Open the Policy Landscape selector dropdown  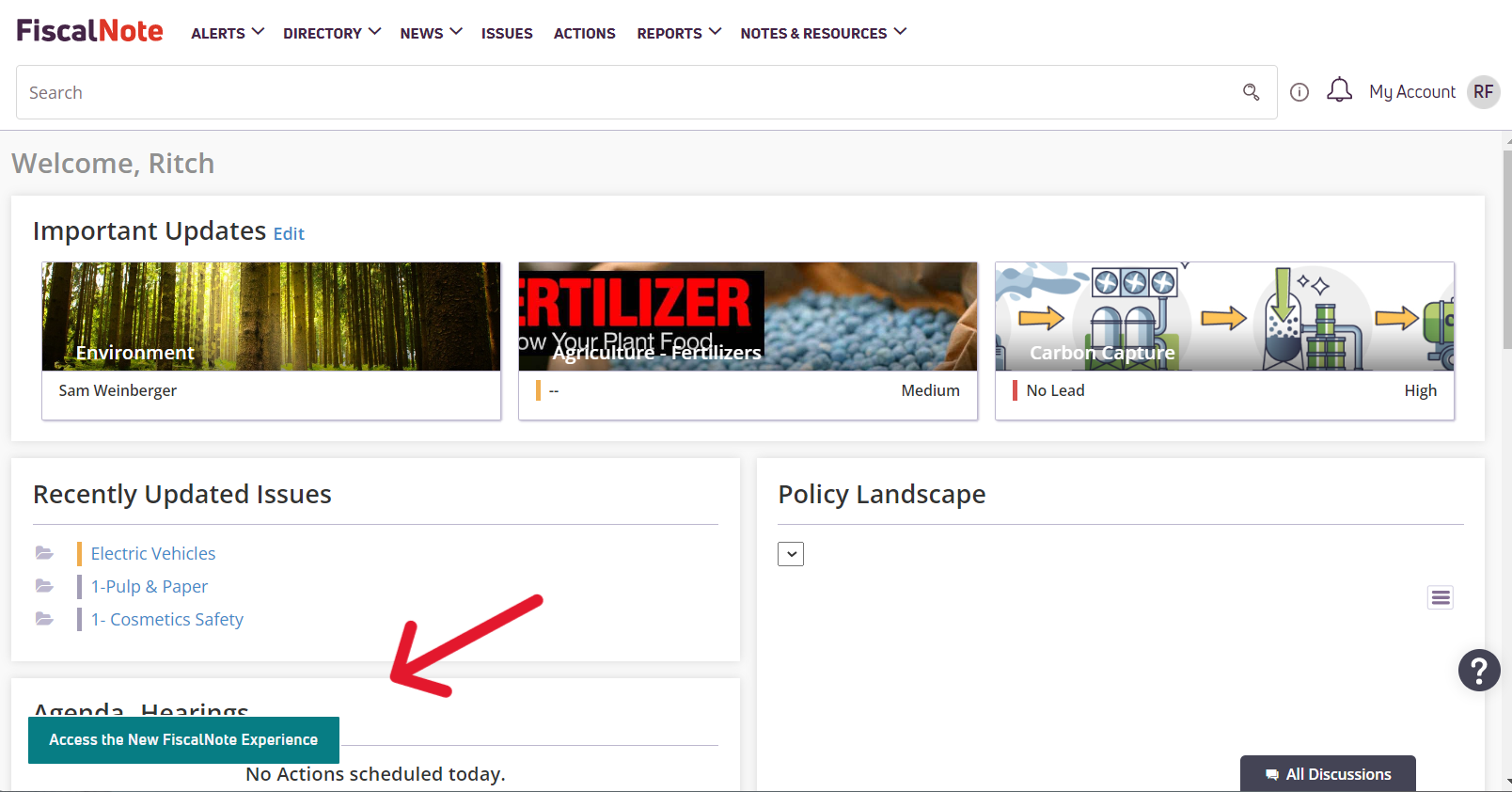coord(791,554)
